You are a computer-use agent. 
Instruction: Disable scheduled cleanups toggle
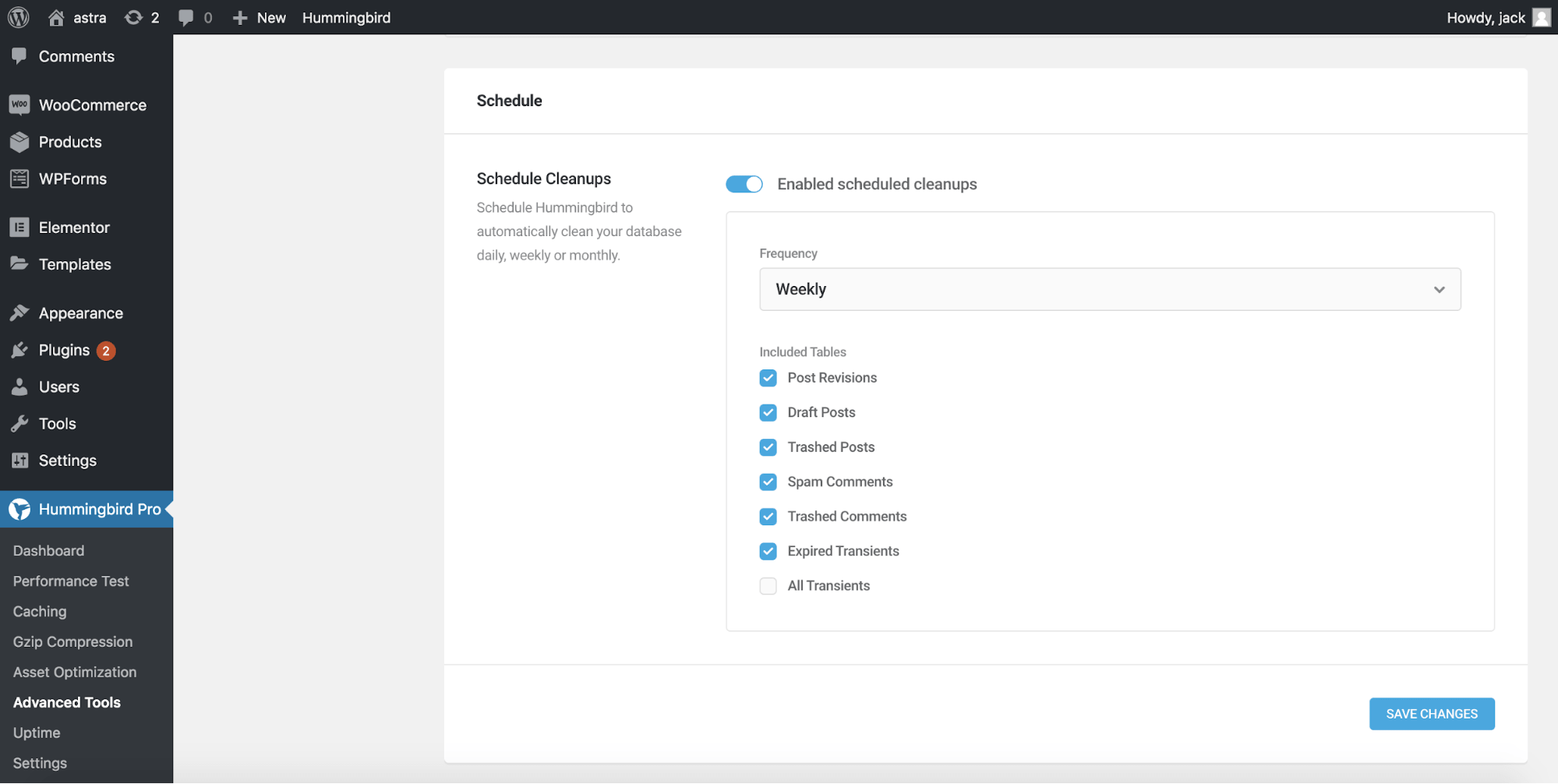(x=744, y=184)
